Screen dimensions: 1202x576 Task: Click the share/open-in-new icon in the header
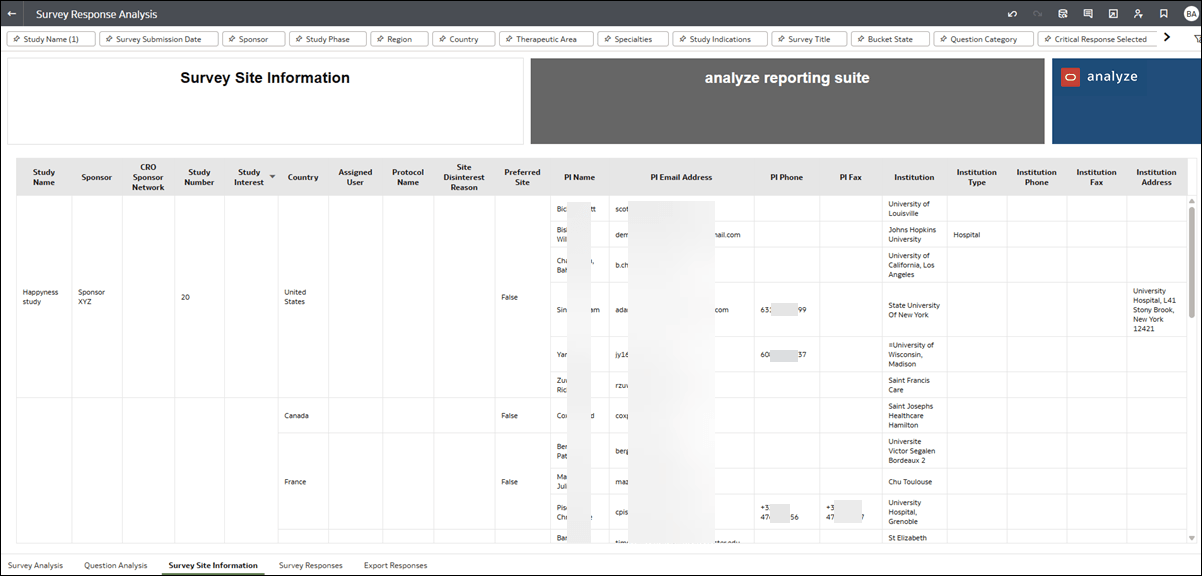tap(1113, 14)
